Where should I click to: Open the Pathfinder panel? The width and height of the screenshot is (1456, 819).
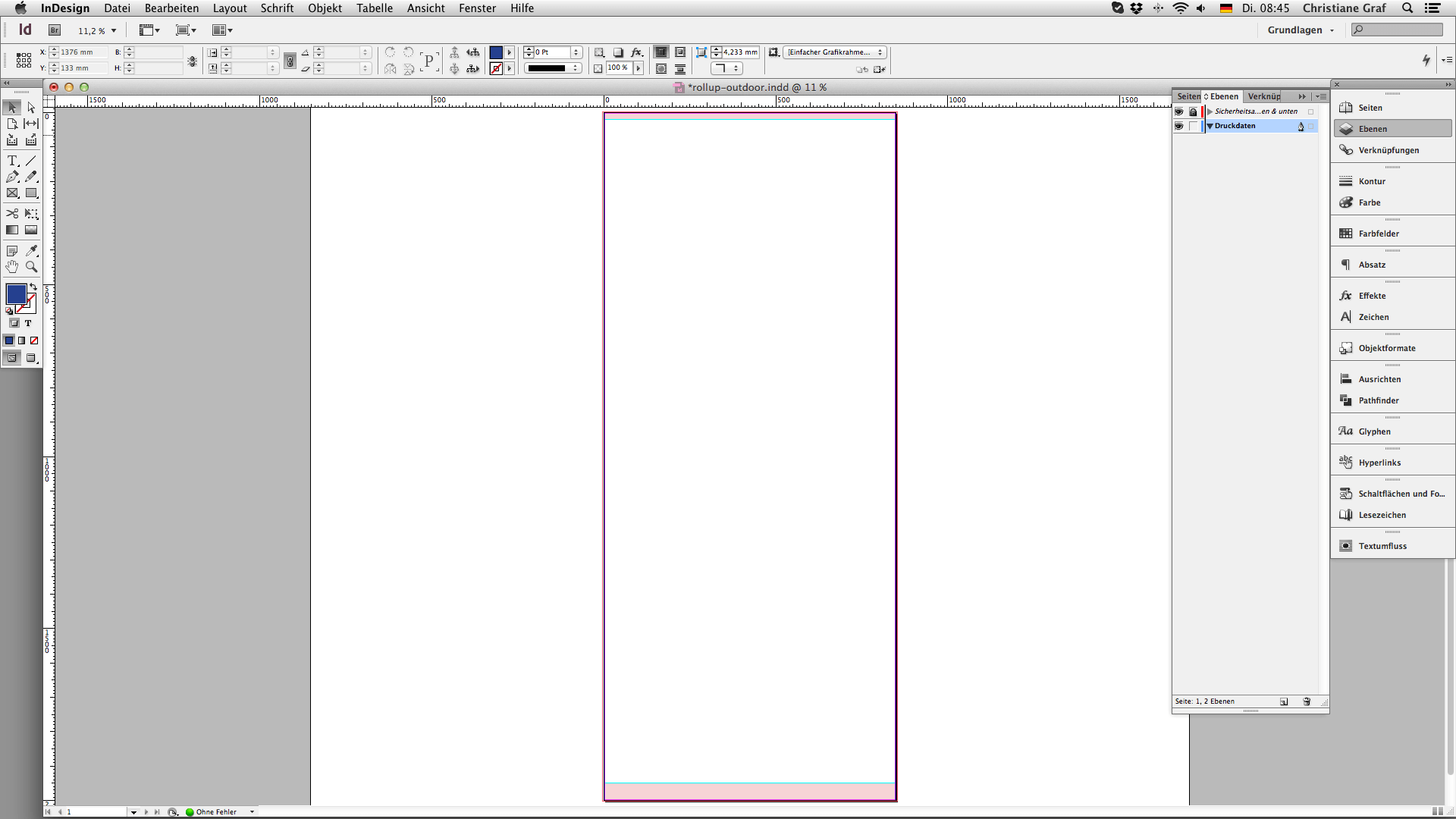pos(1378,400)
